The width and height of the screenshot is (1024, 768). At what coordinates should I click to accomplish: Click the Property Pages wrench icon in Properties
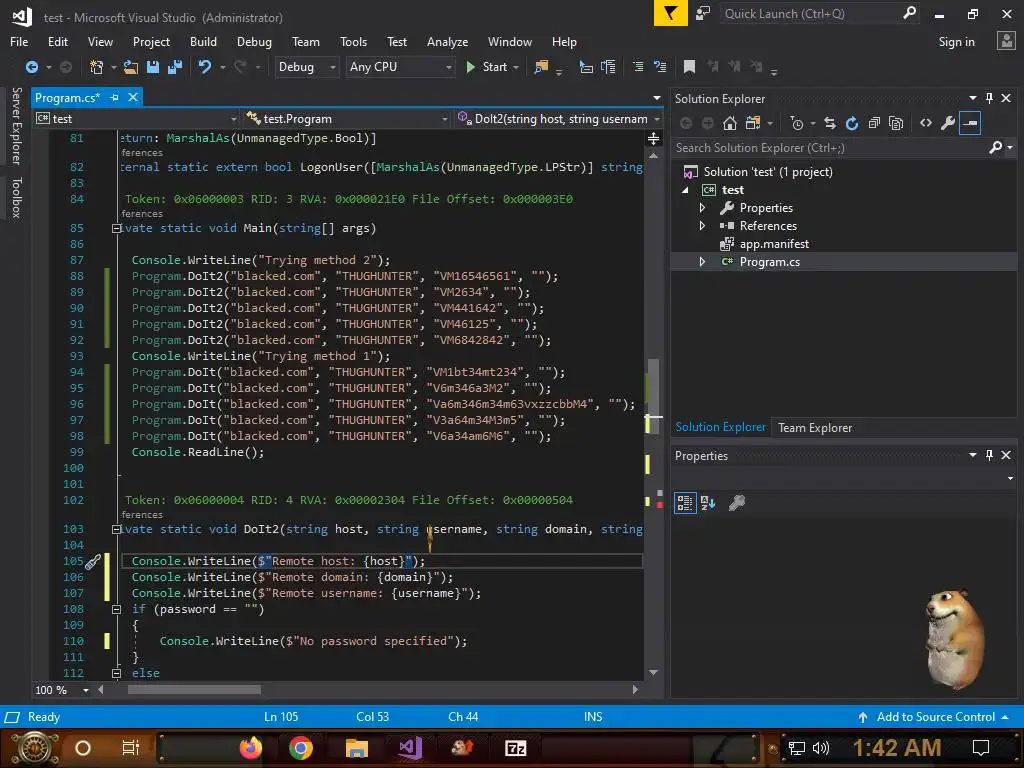coord(737,503)
